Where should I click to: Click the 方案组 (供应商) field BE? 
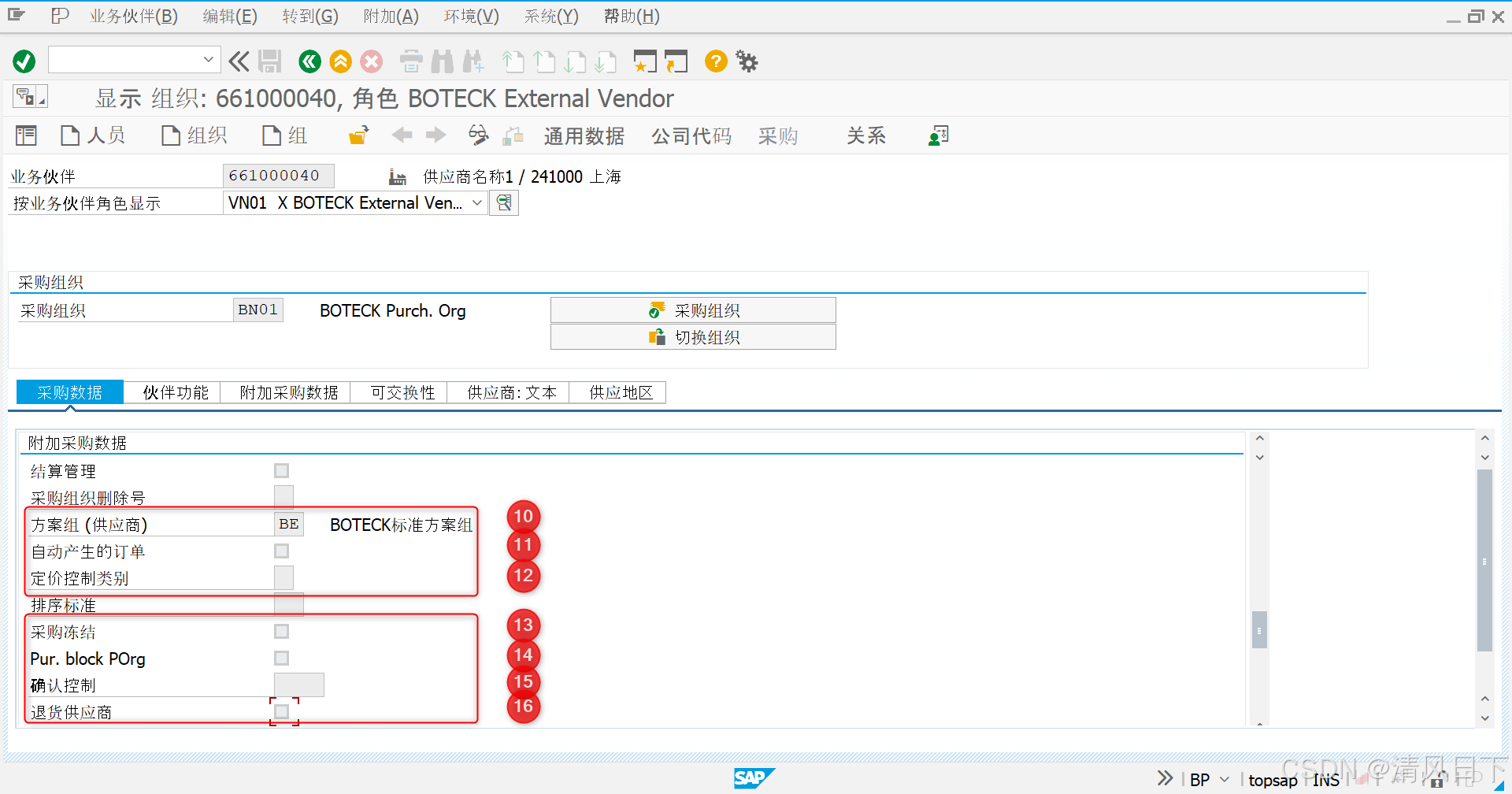pos(289,525)
